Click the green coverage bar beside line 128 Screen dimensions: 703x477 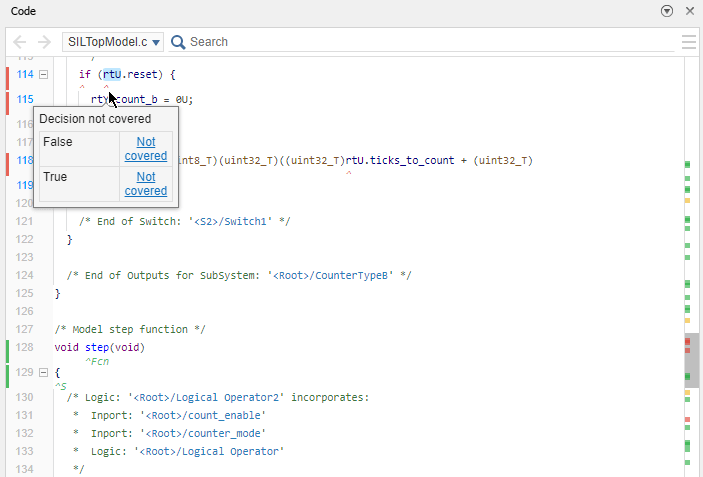point(8,350)
